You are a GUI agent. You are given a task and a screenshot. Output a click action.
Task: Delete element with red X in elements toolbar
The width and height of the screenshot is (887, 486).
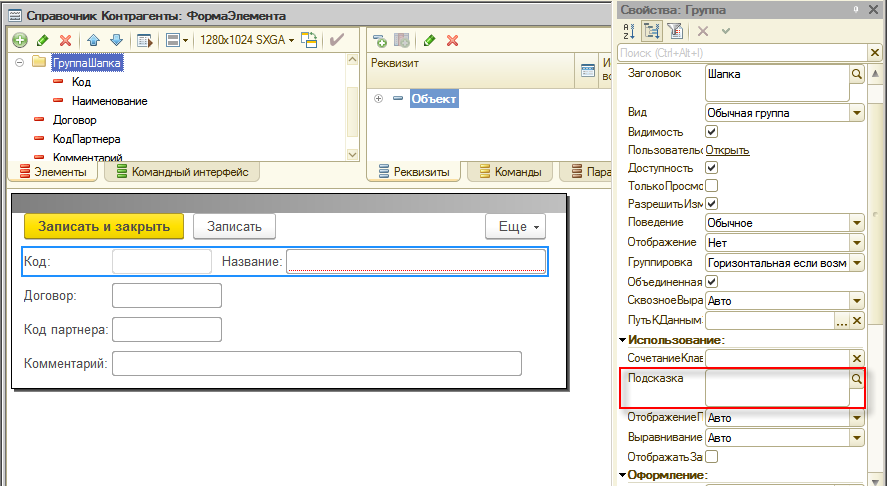[66, 40]
